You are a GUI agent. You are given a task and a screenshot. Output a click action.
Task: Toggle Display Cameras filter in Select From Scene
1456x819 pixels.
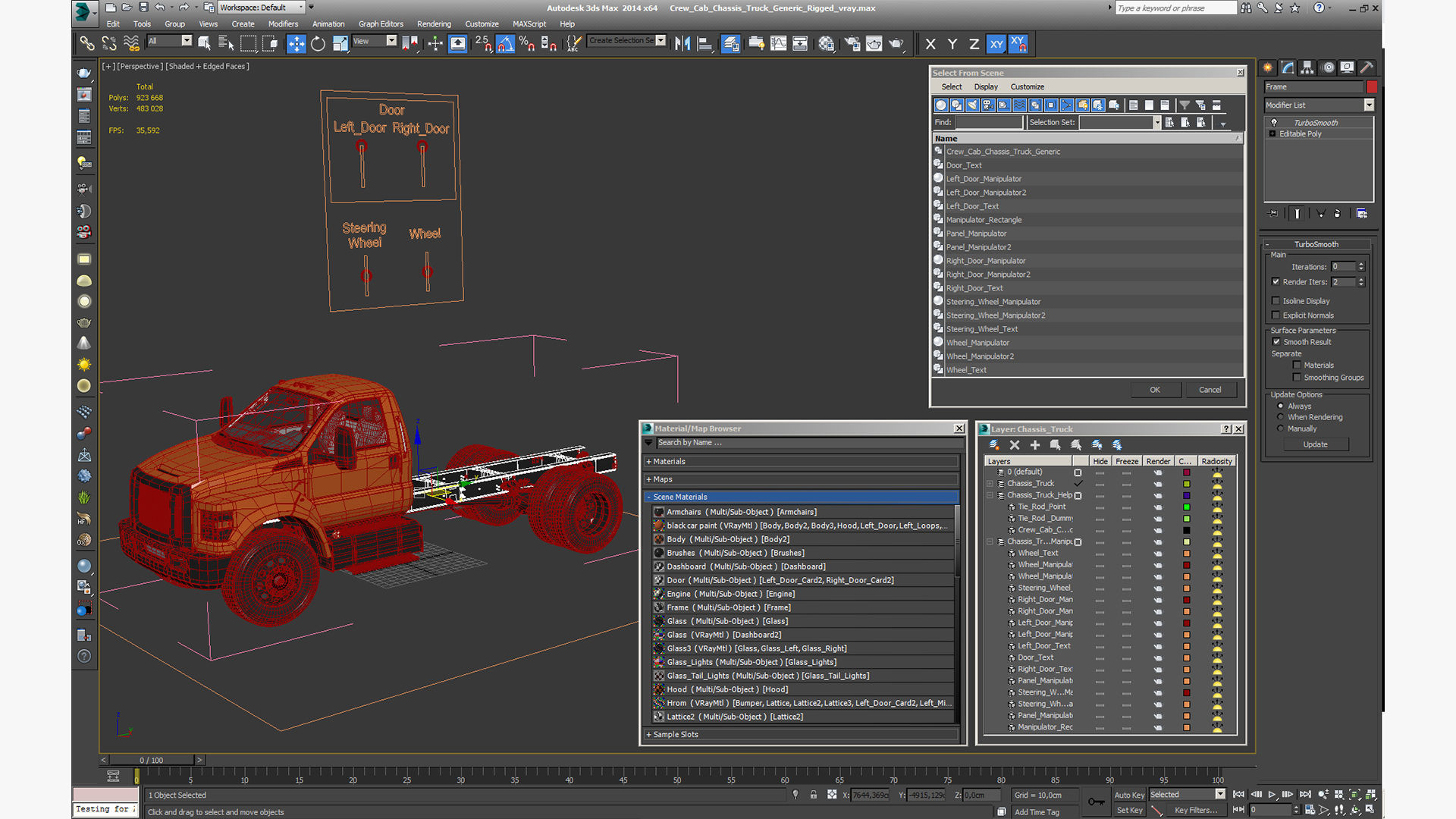(988, 105)
